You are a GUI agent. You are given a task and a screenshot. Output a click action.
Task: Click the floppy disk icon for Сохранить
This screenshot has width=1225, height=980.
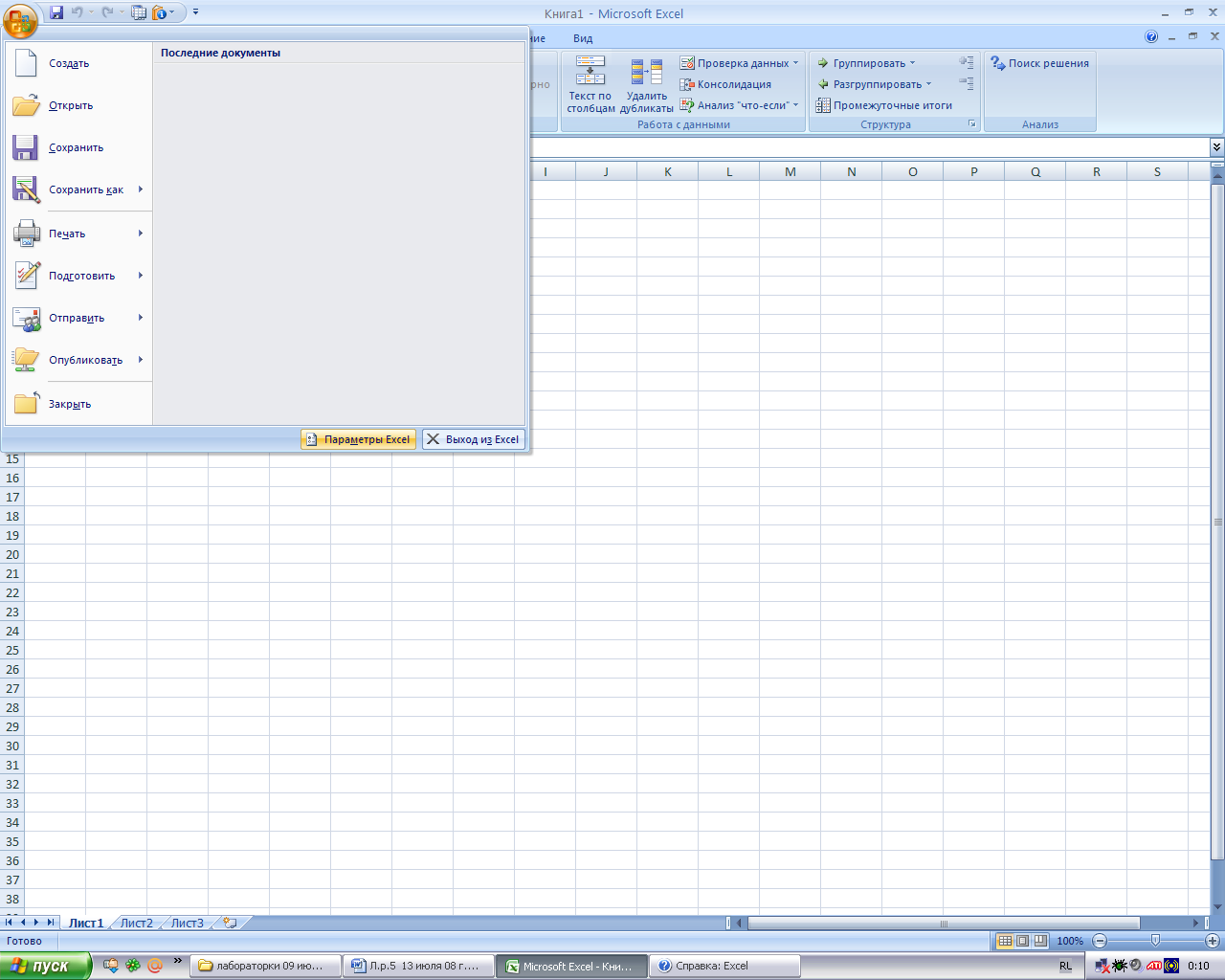tap(26, 147)
